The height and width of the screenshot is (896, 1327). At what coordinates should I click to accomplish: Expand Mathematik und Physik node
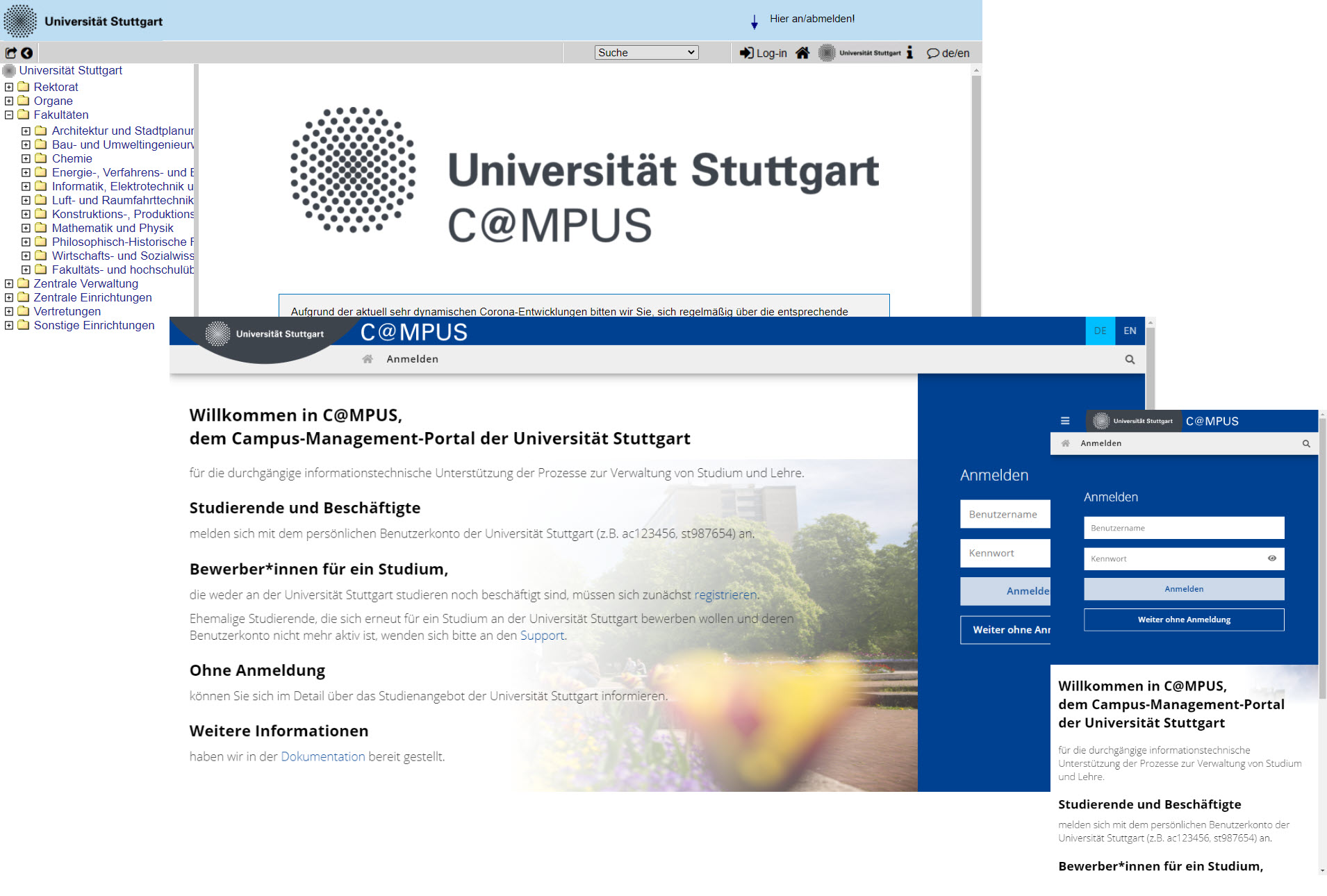[x=26, y=228]
